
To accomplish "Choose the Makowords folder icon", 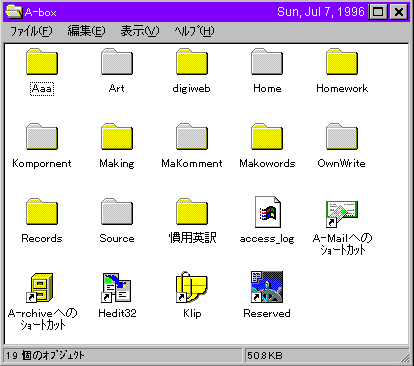I will click(267, 137).
